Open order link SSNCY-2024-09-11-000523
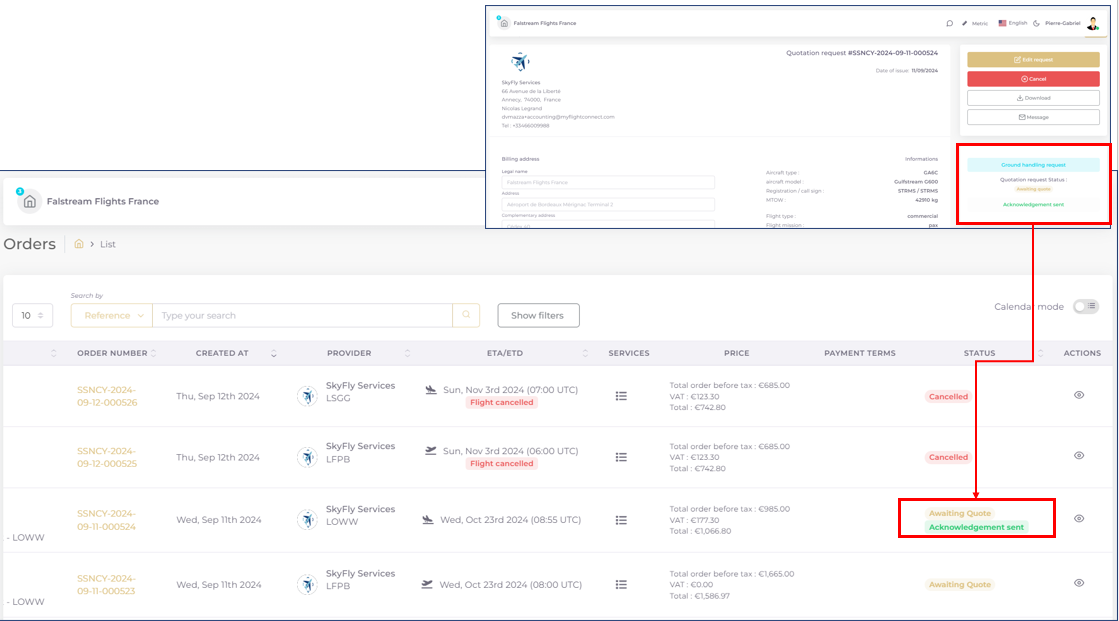The image size is (1119, 621). tap(107, 585)
